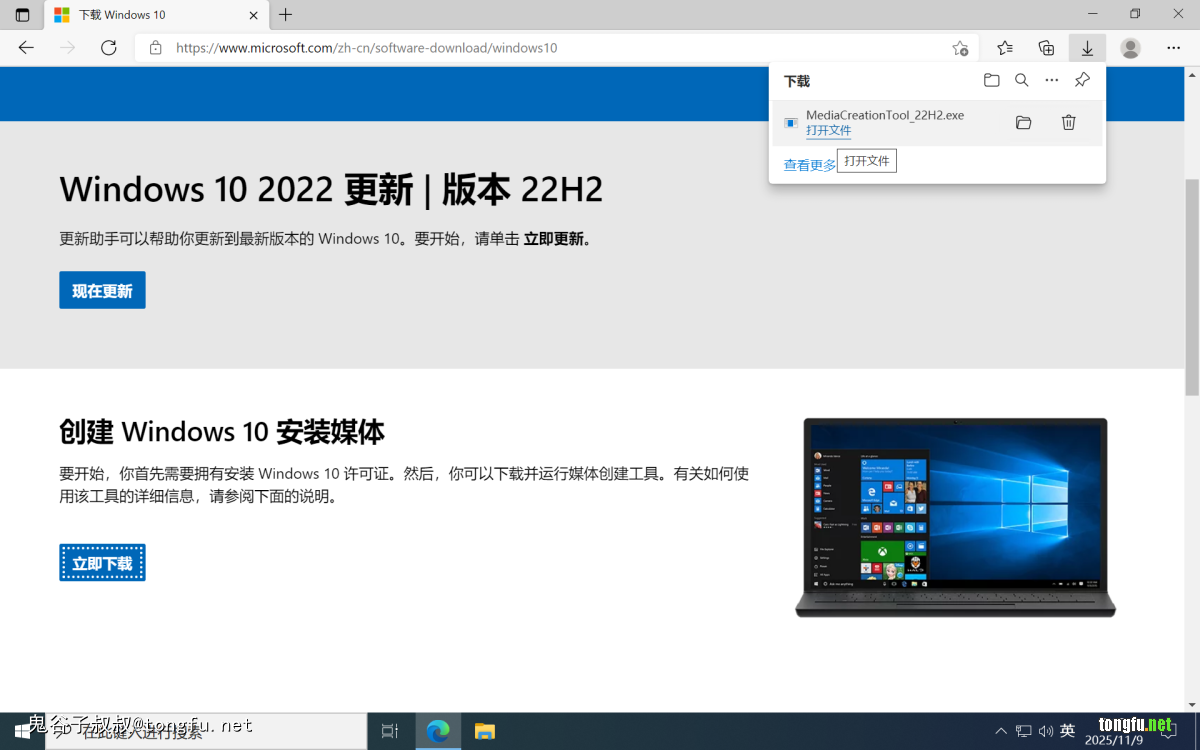Image resolution: width=1200 pixels, height=750 pixels.
Task: Open the Favorites list icon
Action: [1005, 48]
